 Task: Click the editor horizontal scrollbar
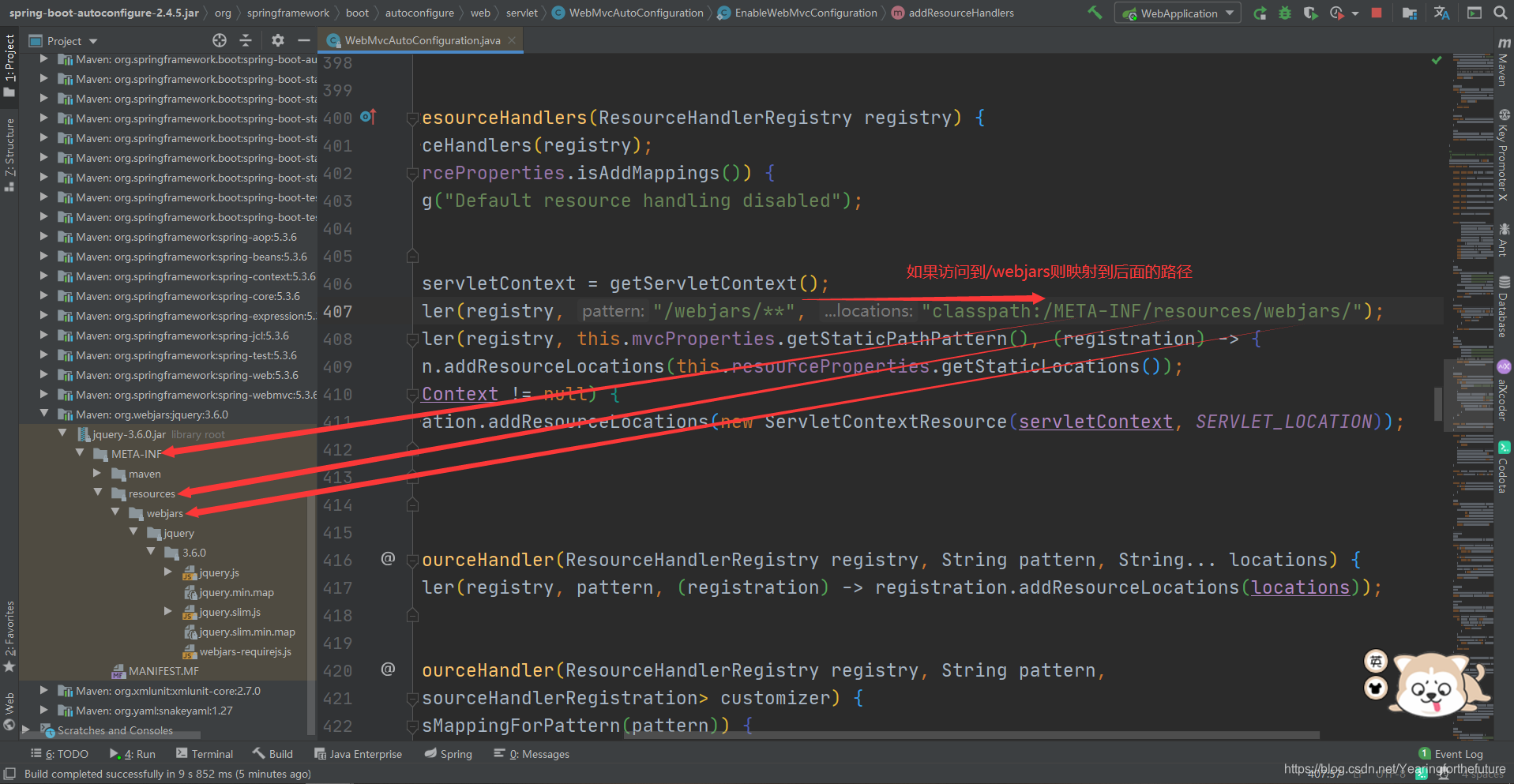click(971, 734)
